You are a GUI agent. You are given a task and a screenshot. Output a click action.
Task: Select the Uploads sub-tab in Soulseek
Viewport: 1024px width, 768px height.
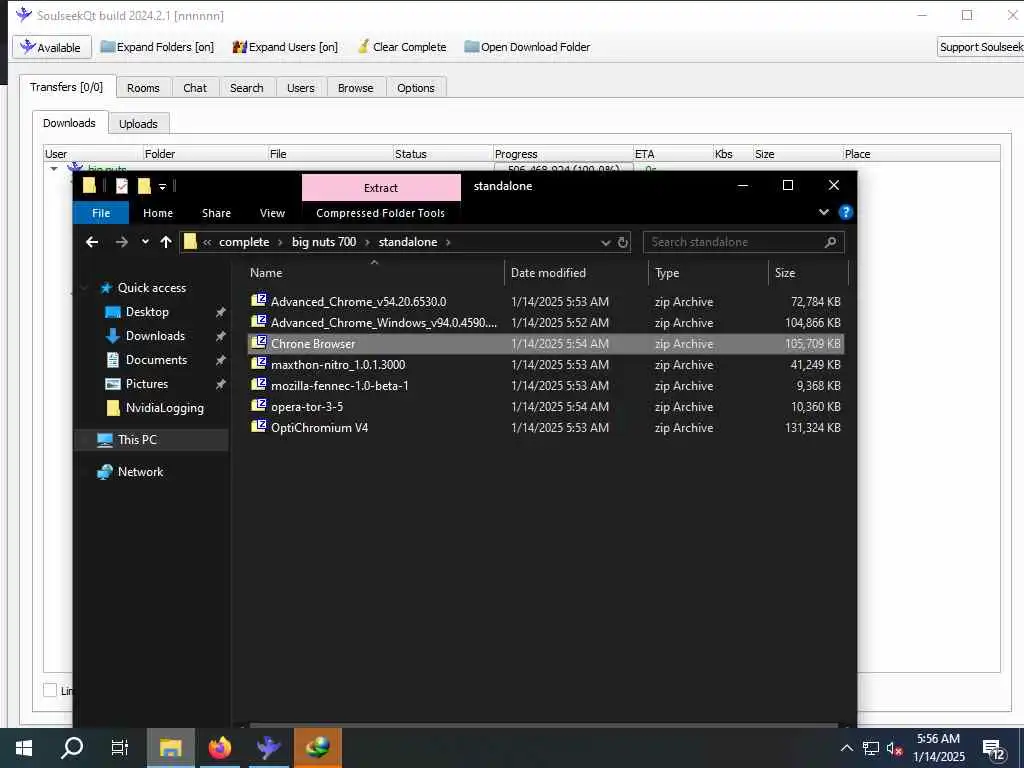(x=138, y=123)
